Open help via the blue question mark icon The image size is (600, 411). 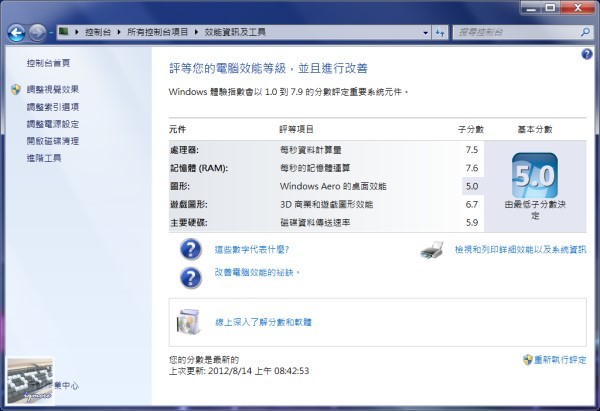(587, 54)
